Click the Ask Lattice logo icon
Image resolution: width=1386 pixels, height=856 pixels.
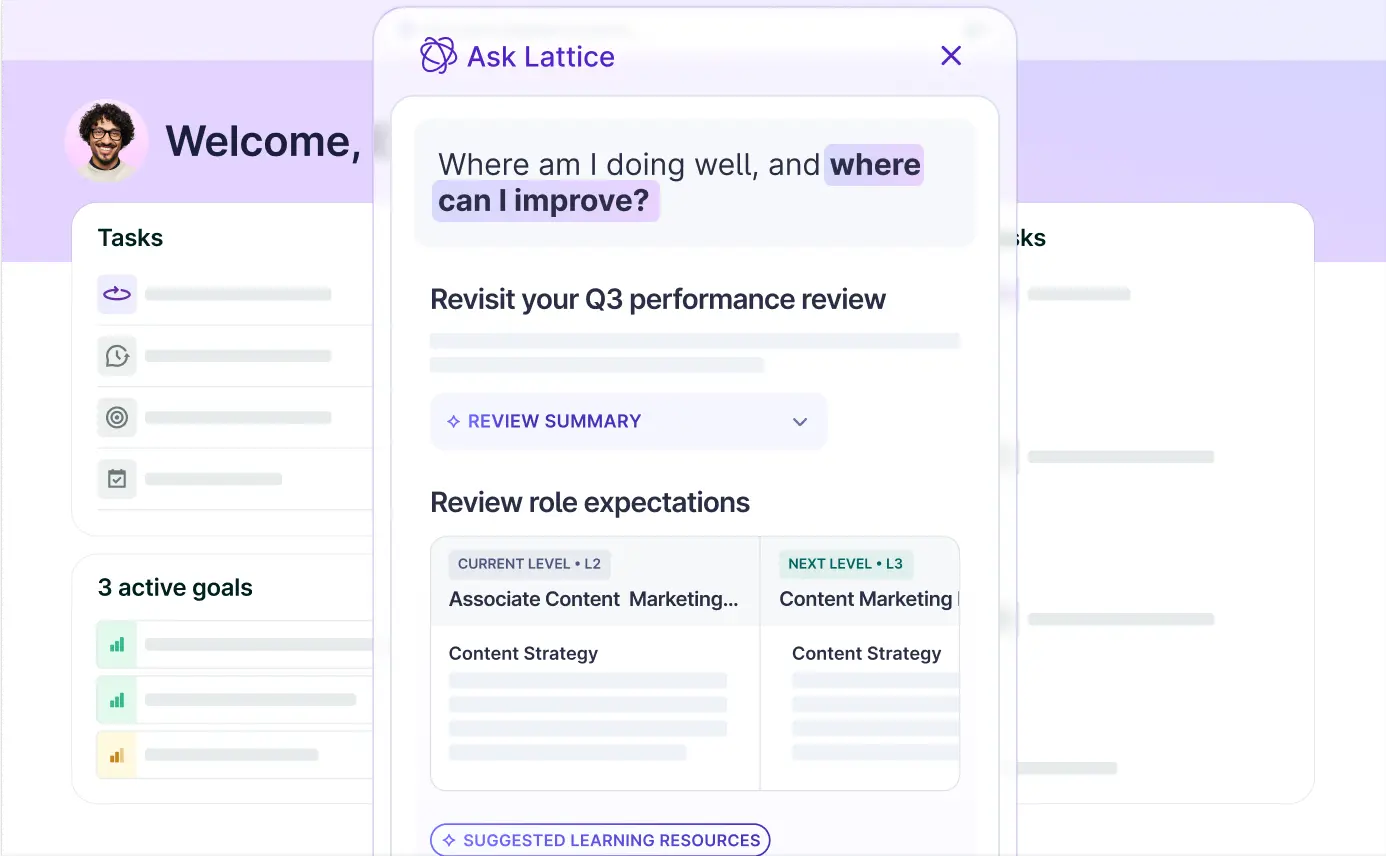coord(438,56)
